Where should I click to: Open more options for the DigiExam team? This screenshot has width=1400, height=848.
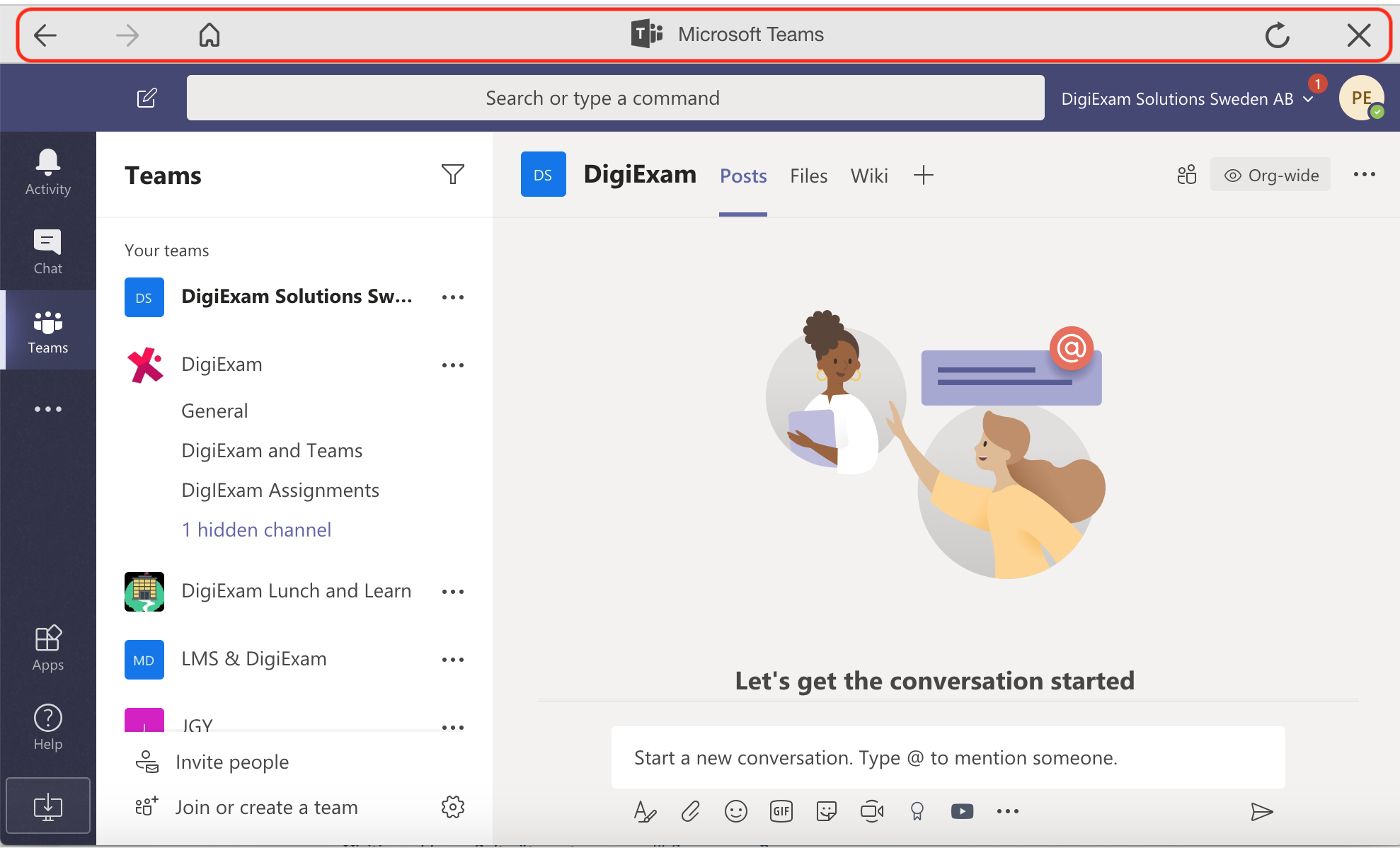coord(453,365)
